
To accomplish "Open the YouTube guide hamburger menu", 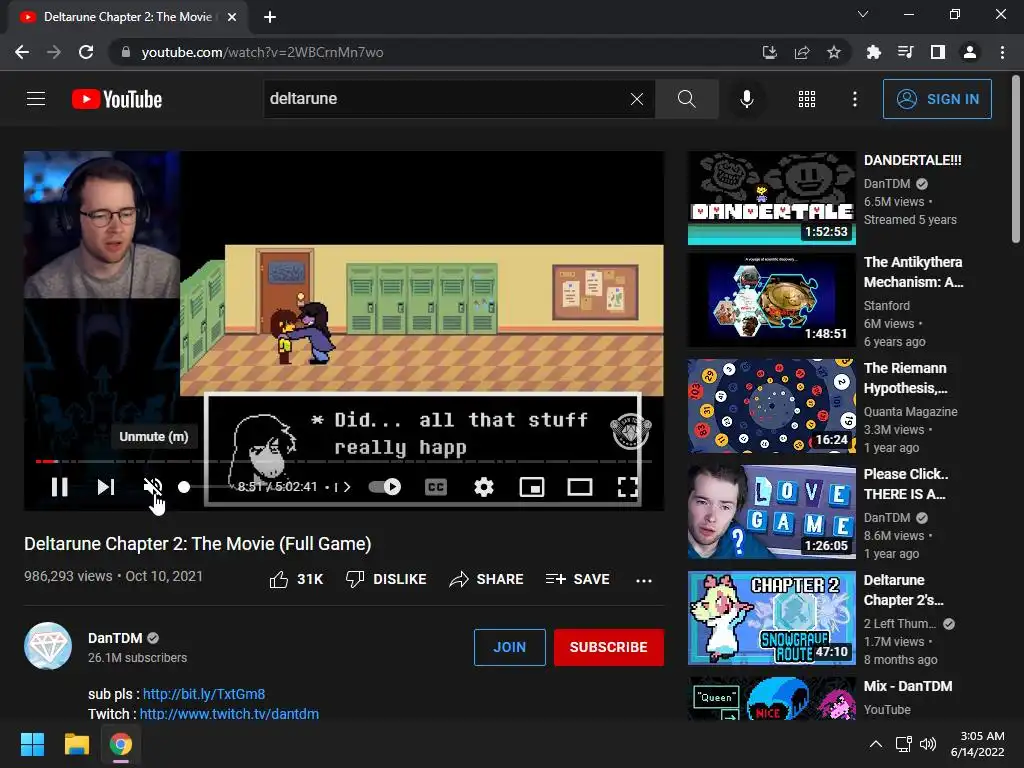I will (36, 99).
